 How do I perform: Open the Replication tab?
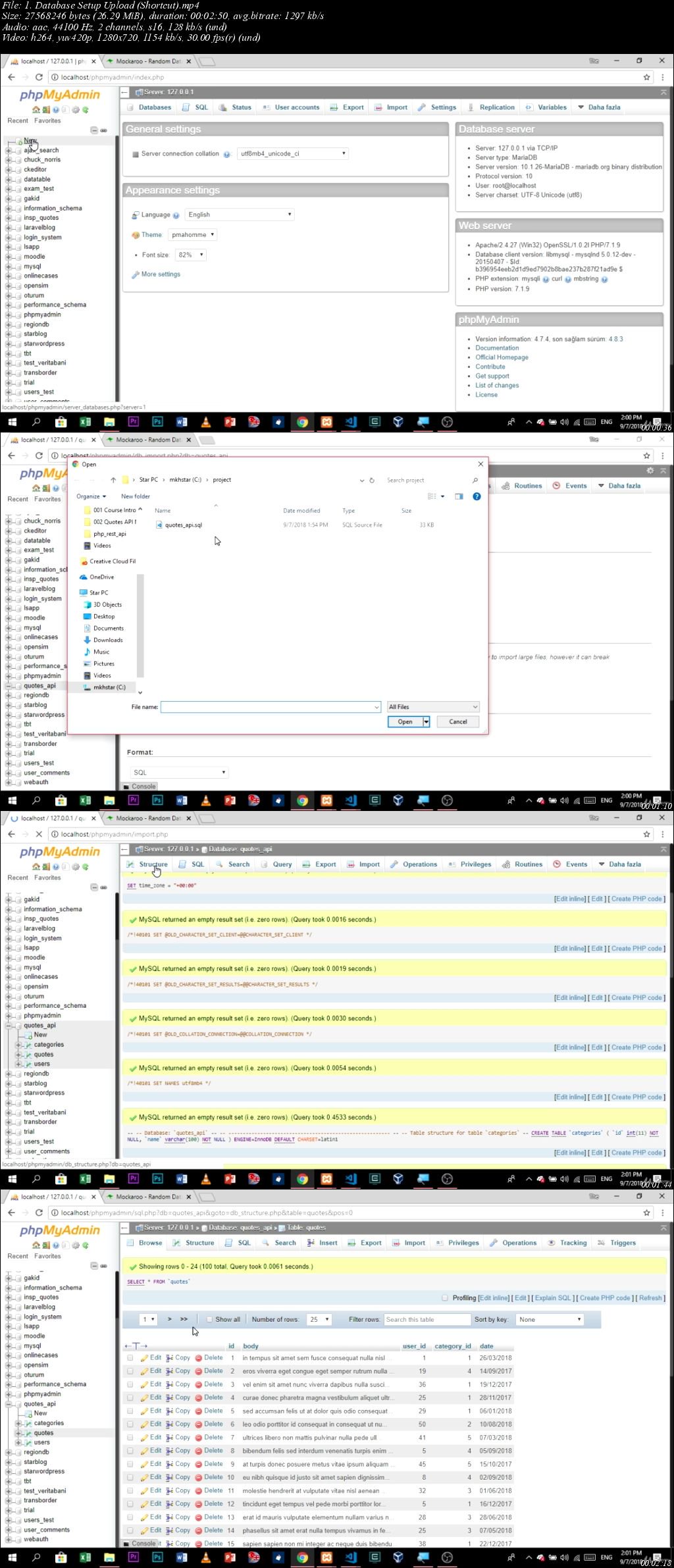pyautogui.click(x=492, y=107)
